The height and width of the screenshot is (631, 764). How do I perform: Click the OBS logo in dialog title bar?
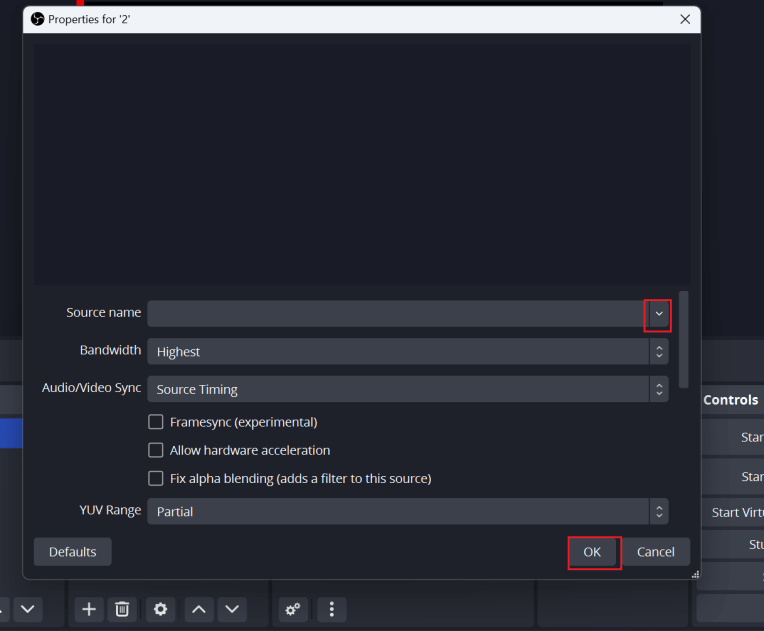click(x=38, y=19)
